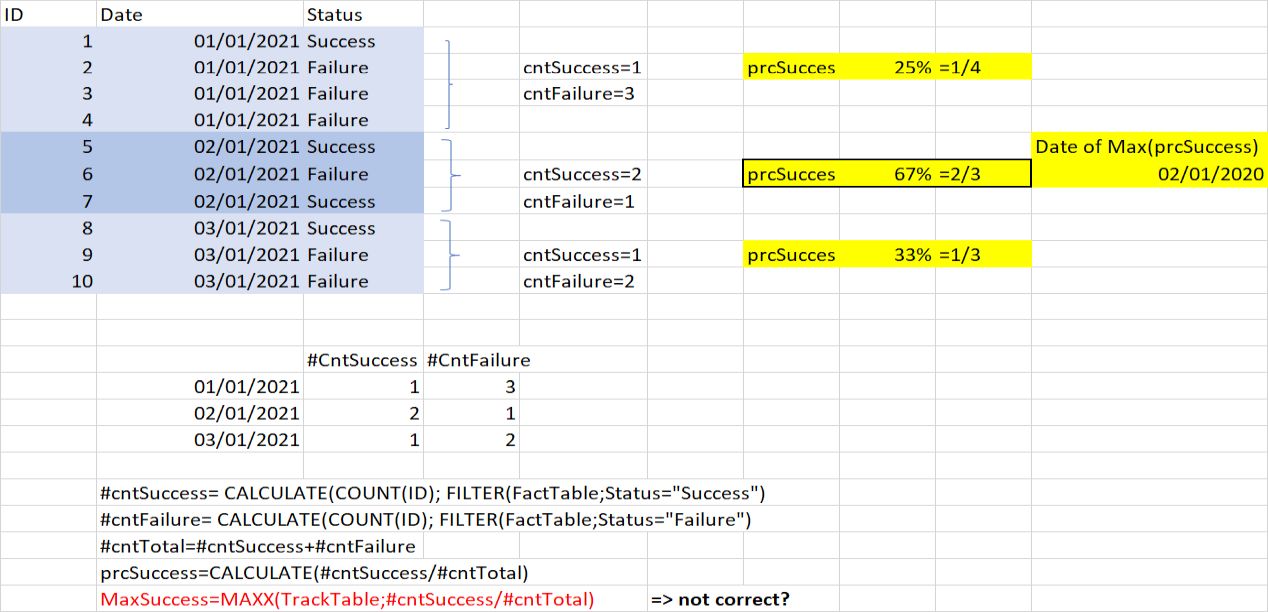Select the =1/4 cell
The image size is (1268, 612).
983,67
